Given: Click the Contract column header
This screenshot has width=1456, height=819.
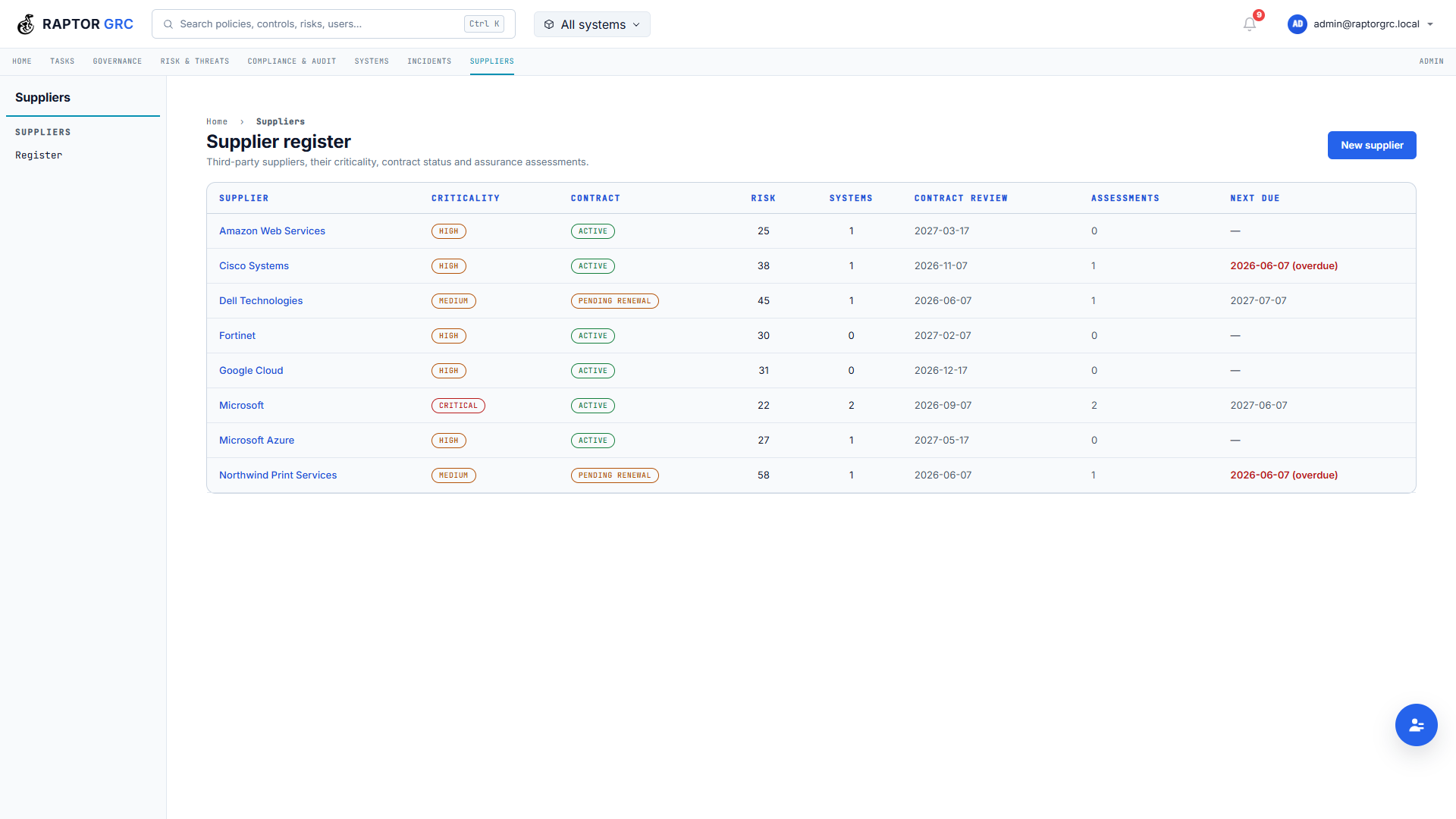Looking at the screenshot, I should [595, 199].
